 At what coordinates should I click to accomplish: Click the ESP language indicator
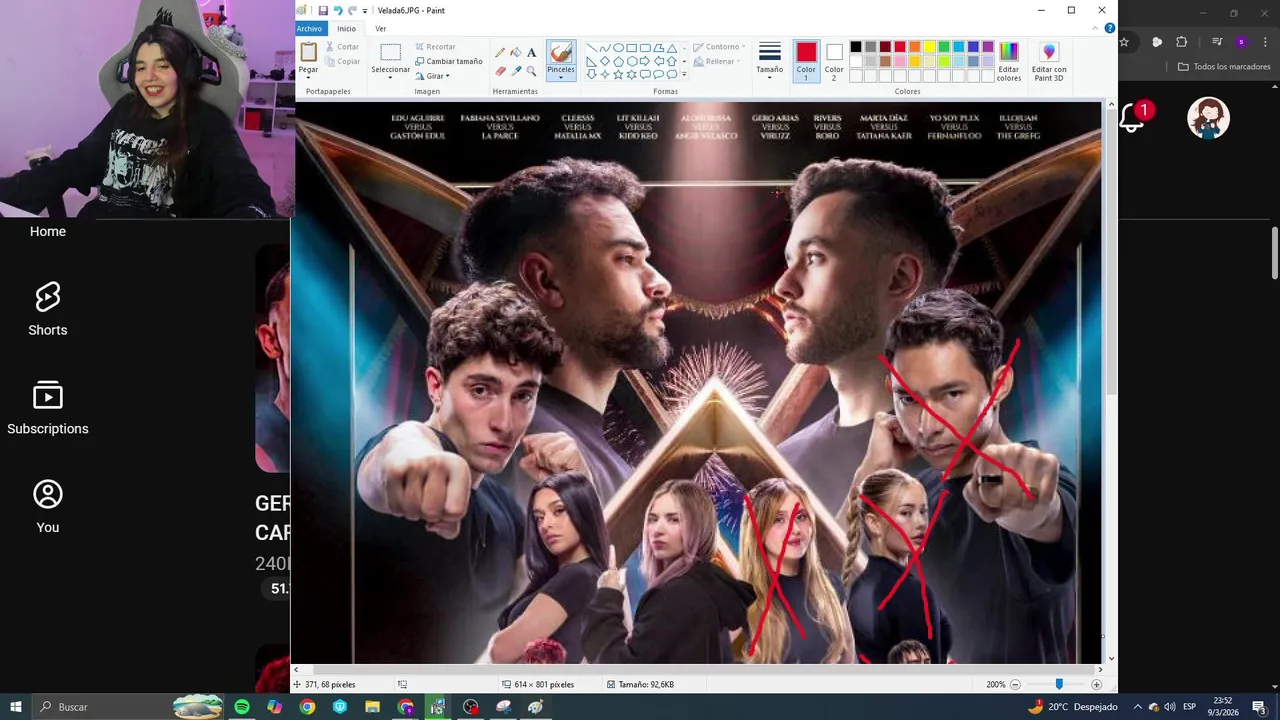(1189, 707)
